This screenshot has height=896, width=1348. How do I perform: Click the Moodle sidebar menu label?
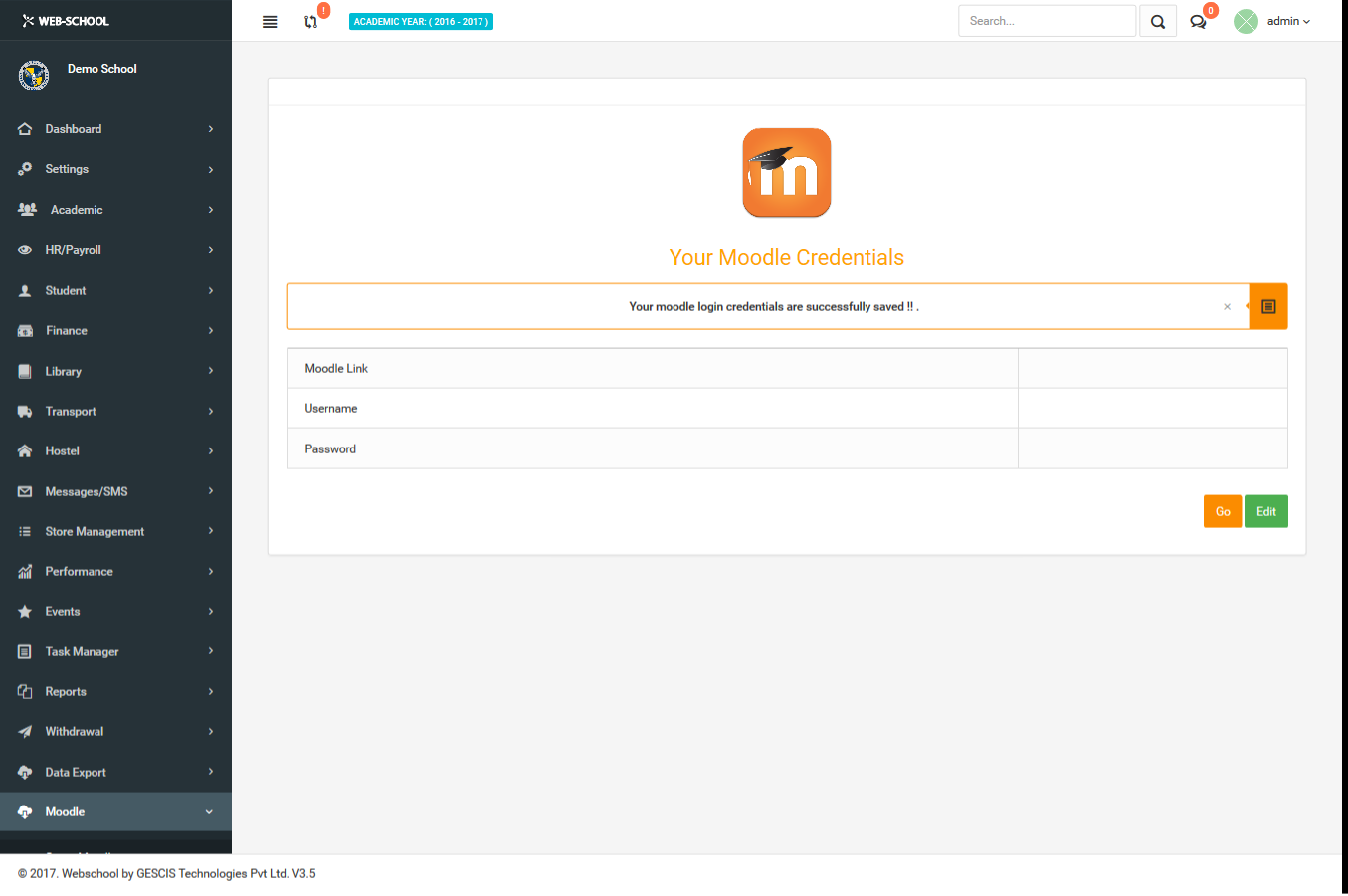[65, 812]
